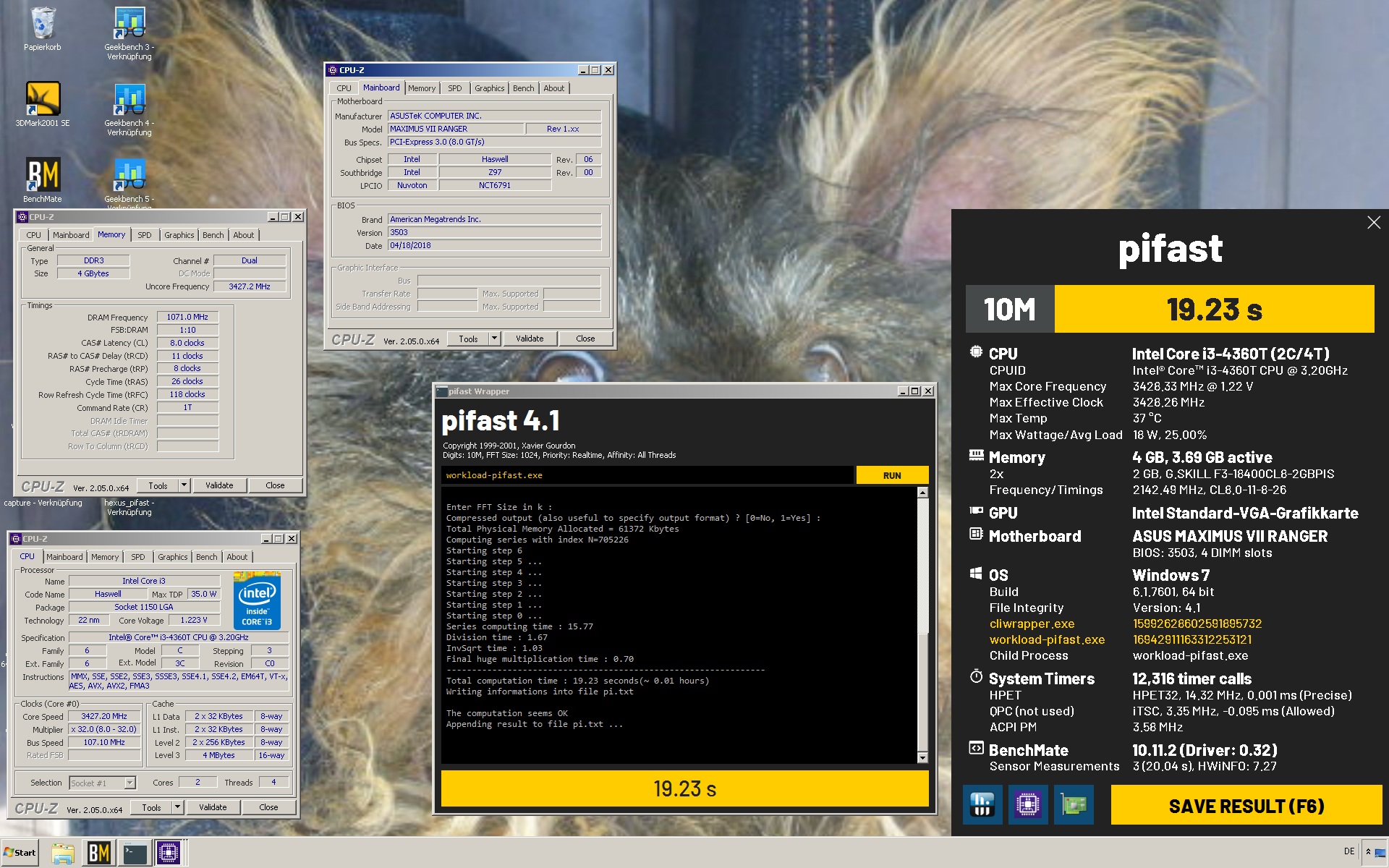1389x868 pixels.
Task: Click the cliwrapper.exe file integrity link
Action: coord(1032,624)
